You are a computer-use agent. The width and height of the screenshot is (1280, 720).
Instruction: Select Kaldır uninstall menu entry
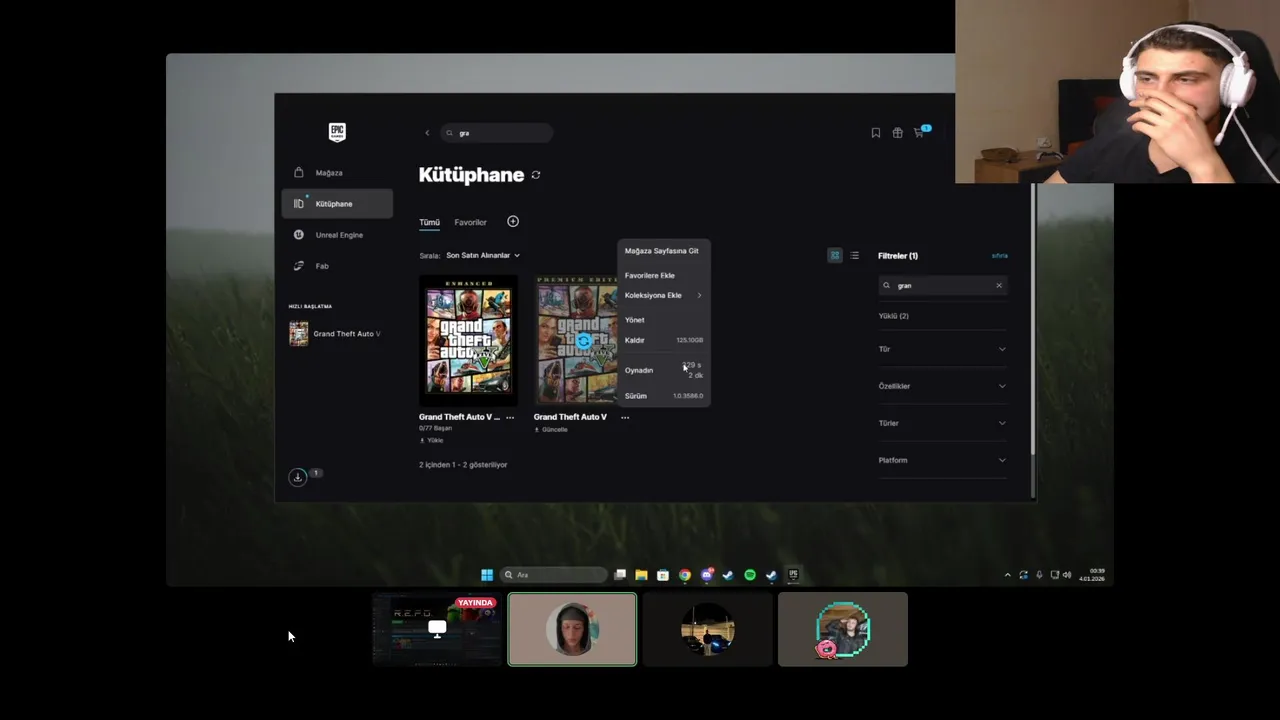click(662, 340)
